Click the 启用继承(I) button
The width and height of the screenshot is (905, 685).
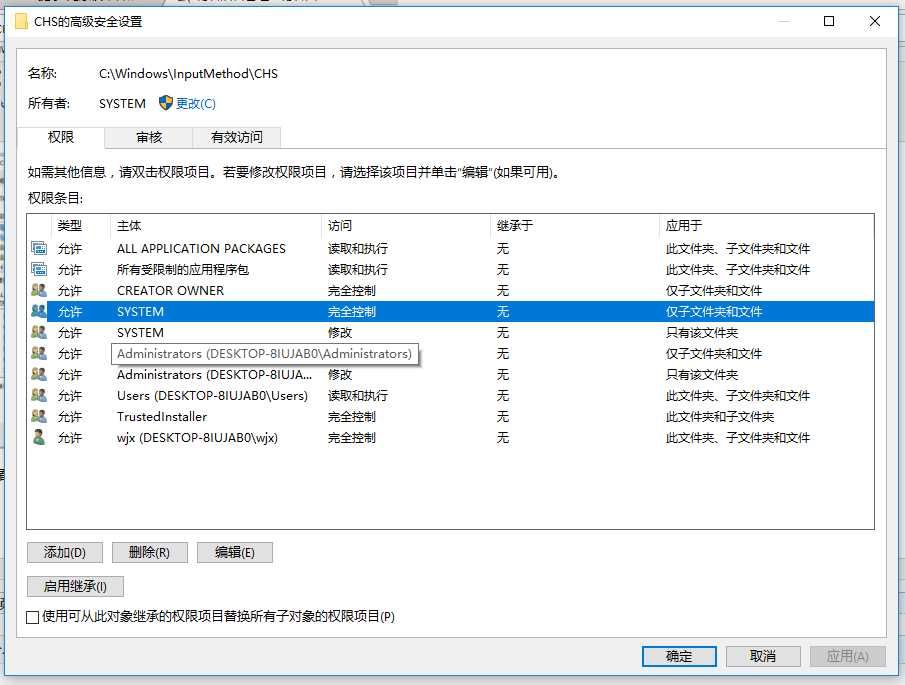pyautogui.click(x=75, y=586)
